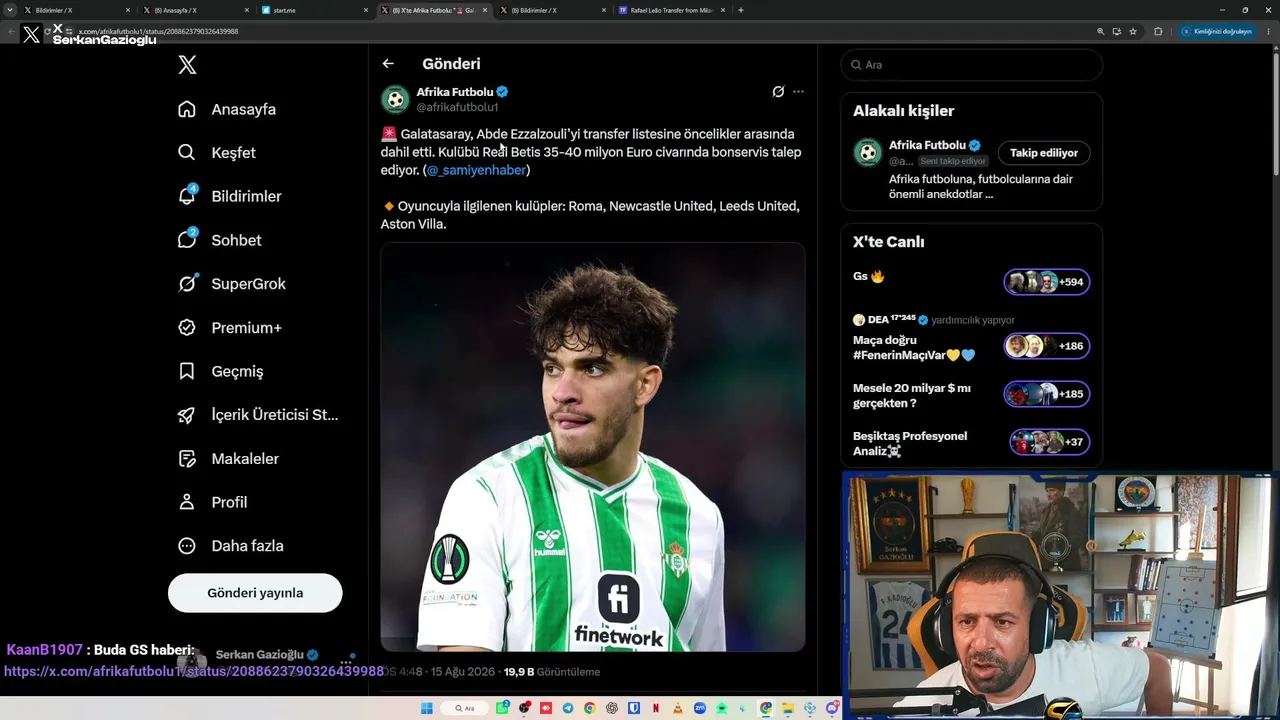1280x720 pixels.
Task: Open the browser extensions puzzle icon
Action: click(x=1158, y=31)
